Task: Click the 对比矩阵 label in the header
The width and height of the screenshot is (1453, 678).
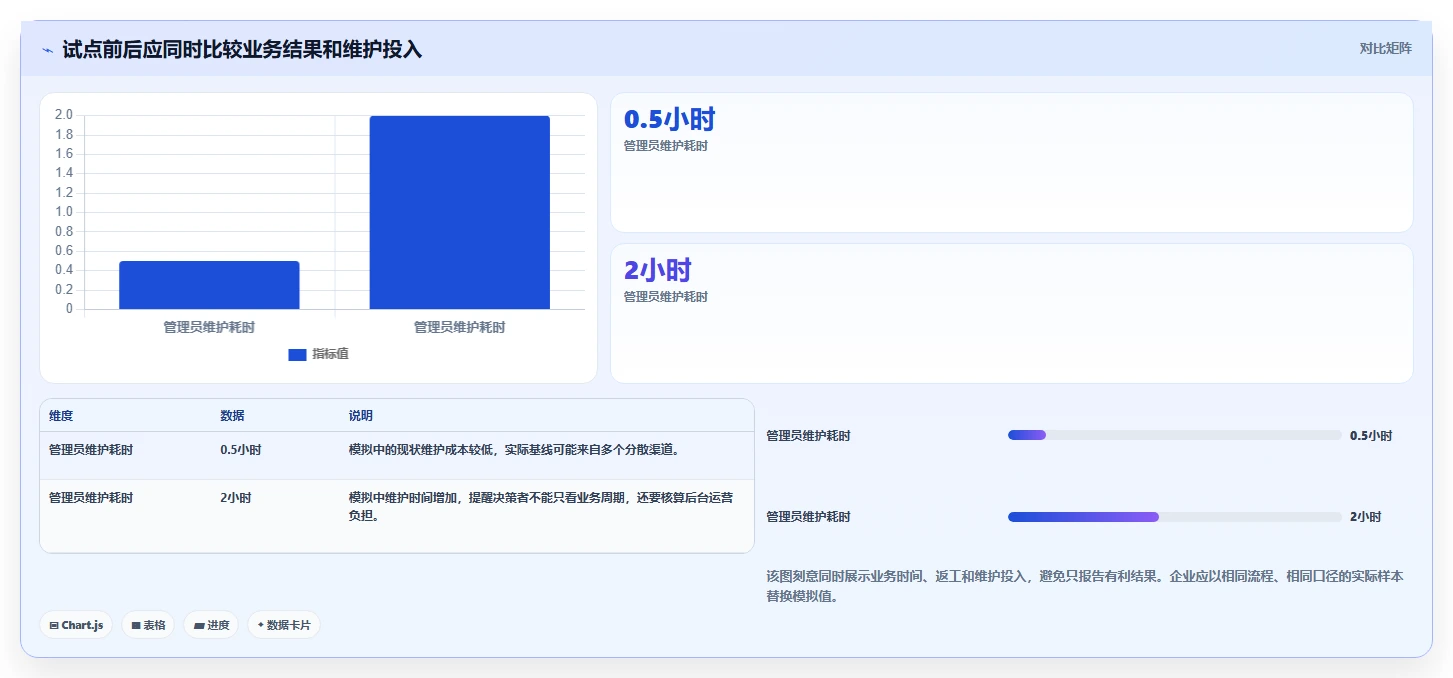Action: pyautogui.click(x=1385, y=48)
